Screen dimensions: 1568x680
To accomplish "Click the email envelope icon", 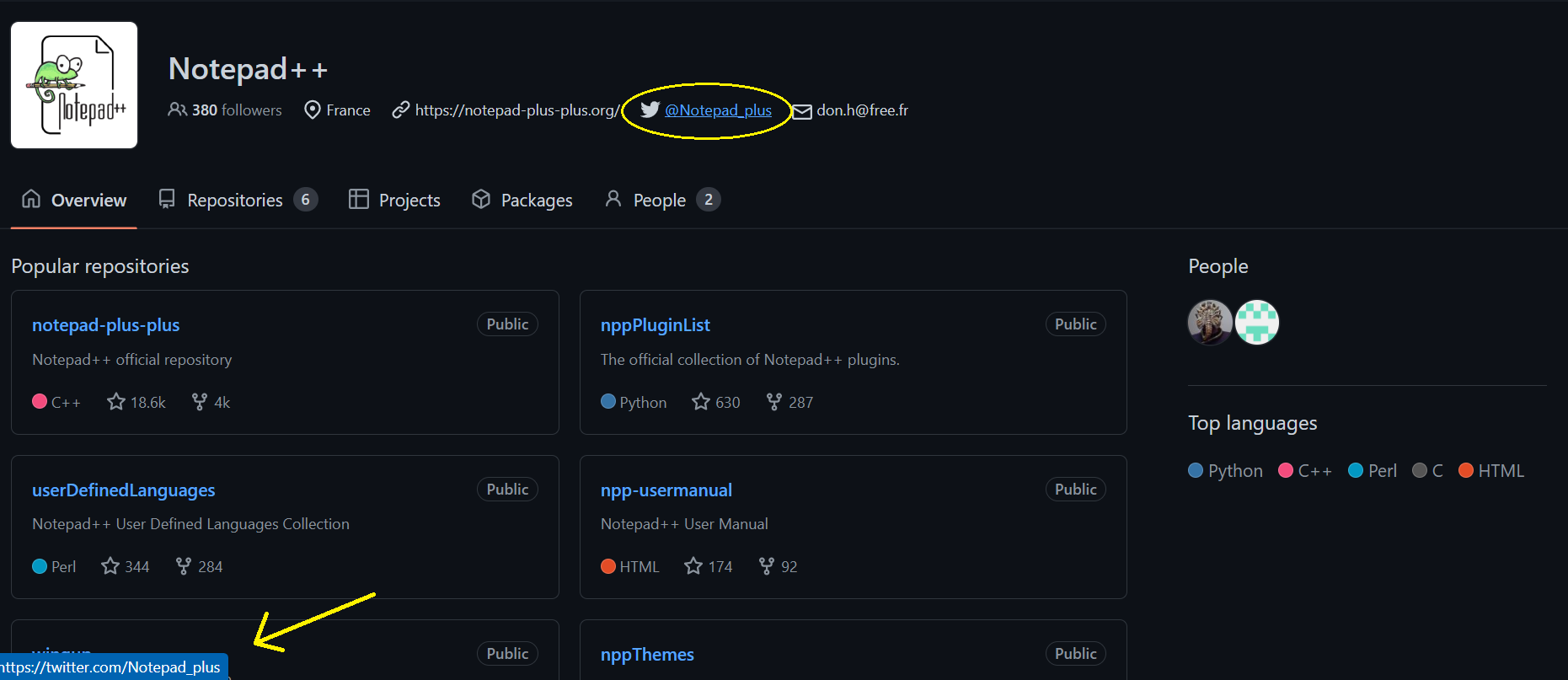I will (802, 110).
